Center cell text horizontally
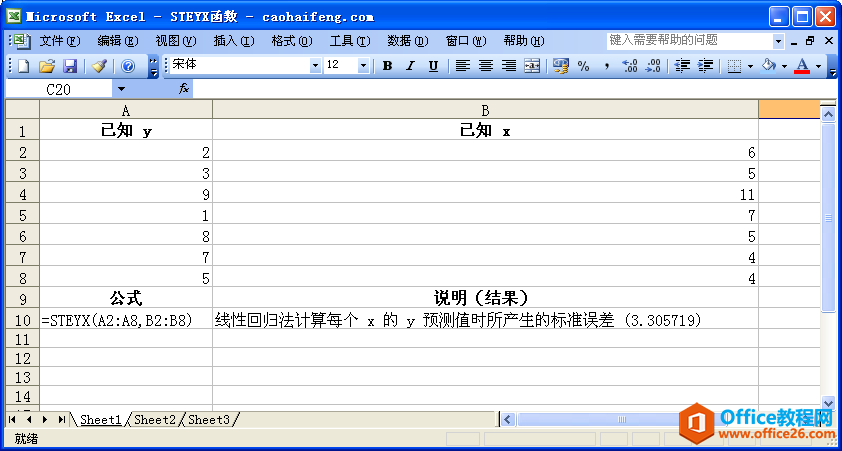The image size is (842, 451). tap(486, 66)
